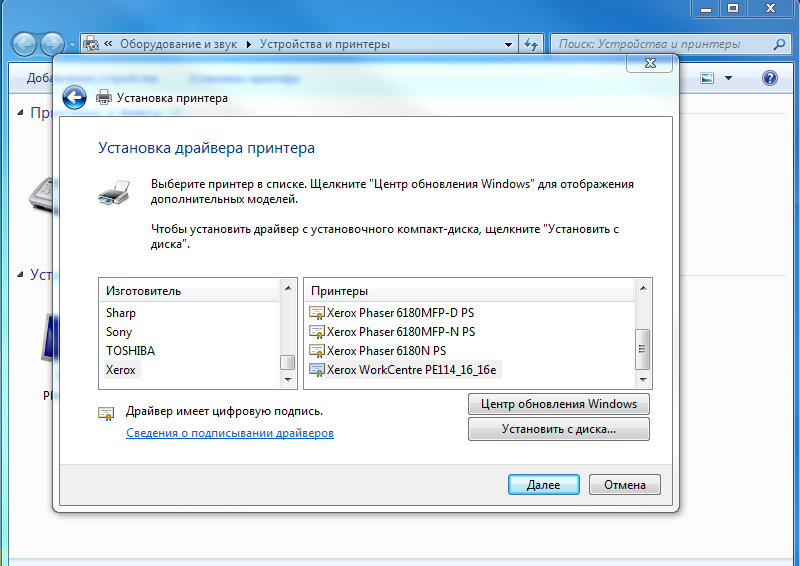The width and height of the screenshot is (800, 566).
Task: Select Sharp in manufacturer list
Action: tap(121, 312)
